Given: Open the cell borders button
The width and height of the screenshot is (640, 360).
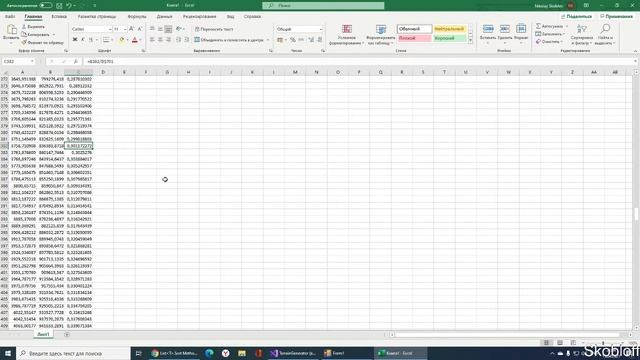Looking at the screenshot, I should 106,40.
